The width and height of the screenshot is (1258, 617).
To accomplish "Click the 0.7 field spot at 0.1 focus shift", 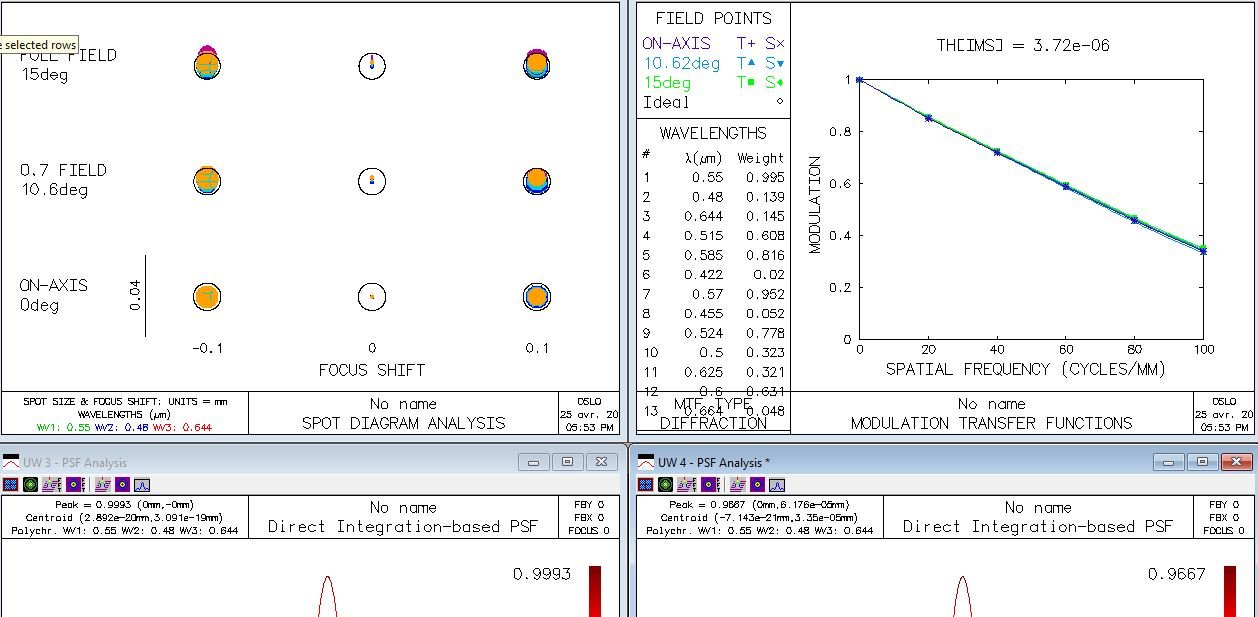I will click(x=537, y=181).
